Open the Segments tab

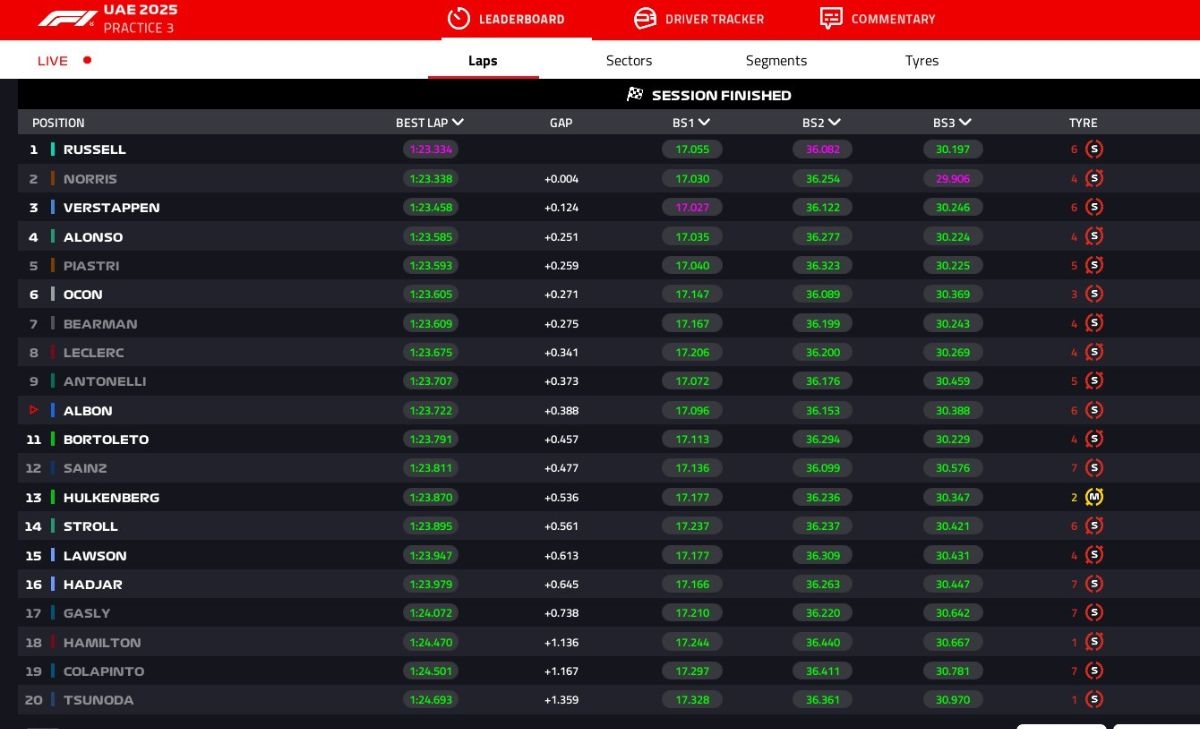[776, 61]
